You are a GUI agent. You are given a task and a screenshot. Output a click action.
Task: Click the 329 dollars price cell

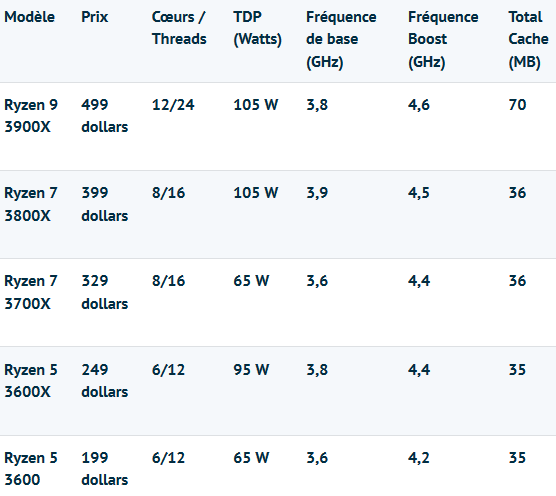(105, 292)
